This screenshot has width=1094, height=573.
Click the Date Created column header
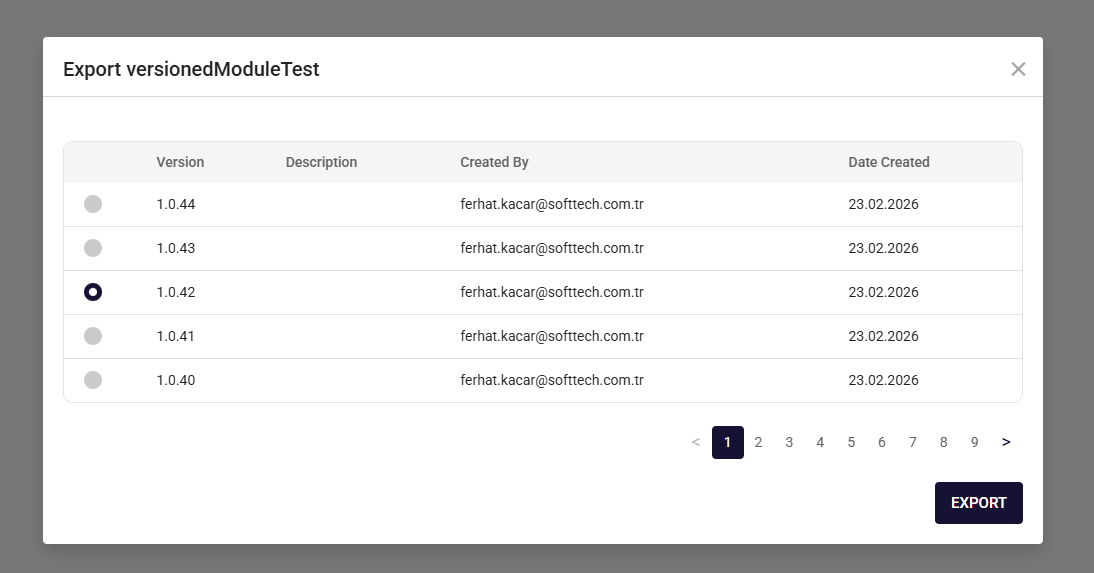(888, 162)
